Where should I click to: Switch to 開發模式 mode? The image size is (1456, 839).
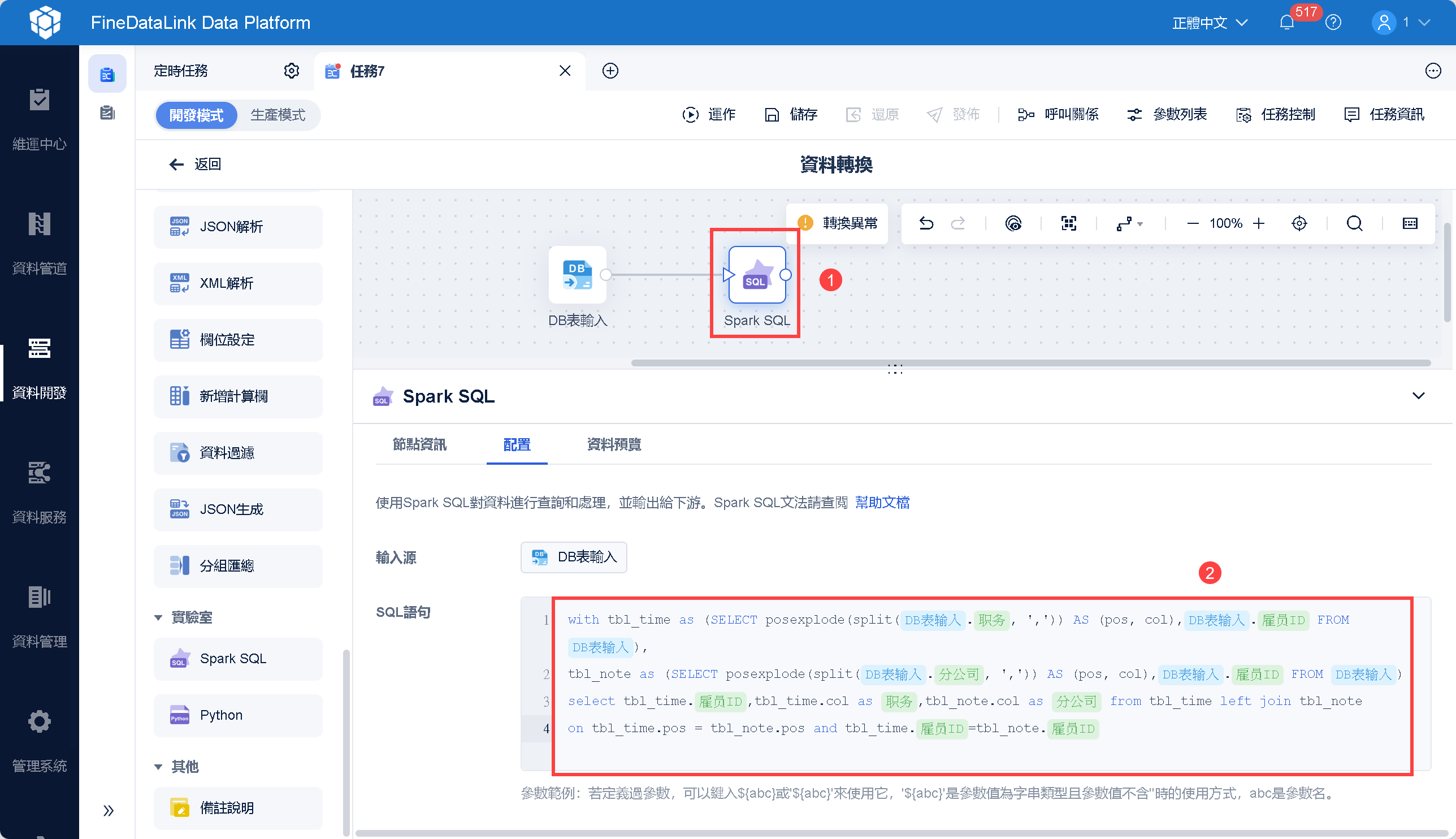click(196, 115)
